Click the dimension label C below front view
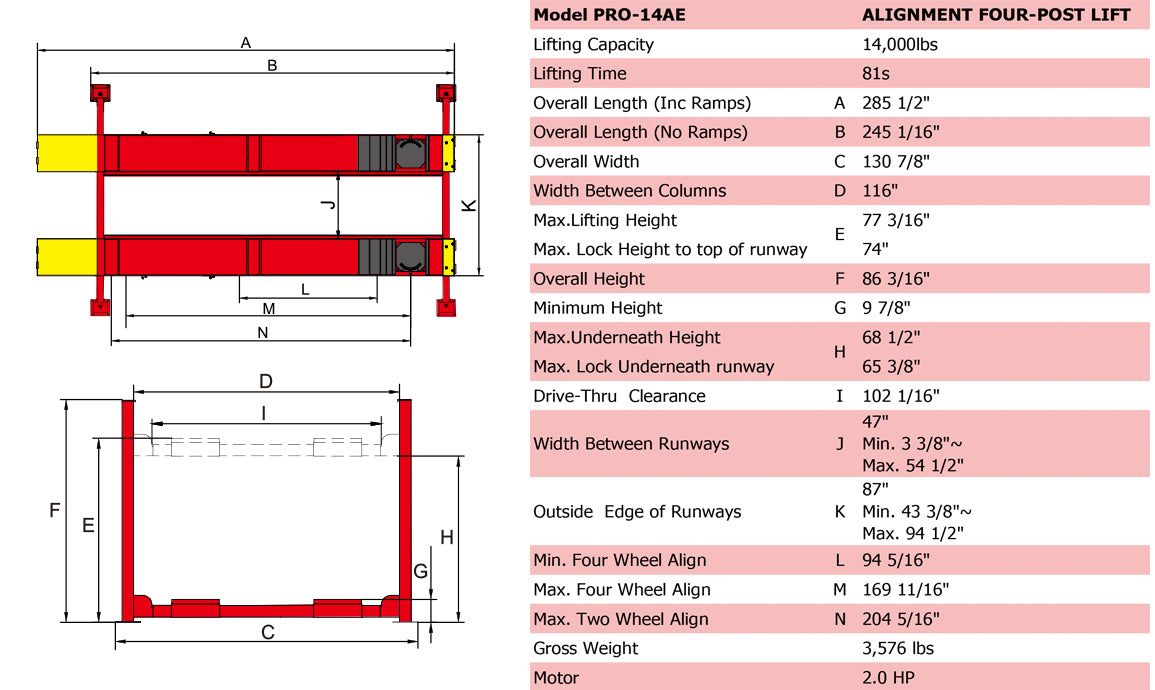The image size is (1155, 690). click(267, 631)
